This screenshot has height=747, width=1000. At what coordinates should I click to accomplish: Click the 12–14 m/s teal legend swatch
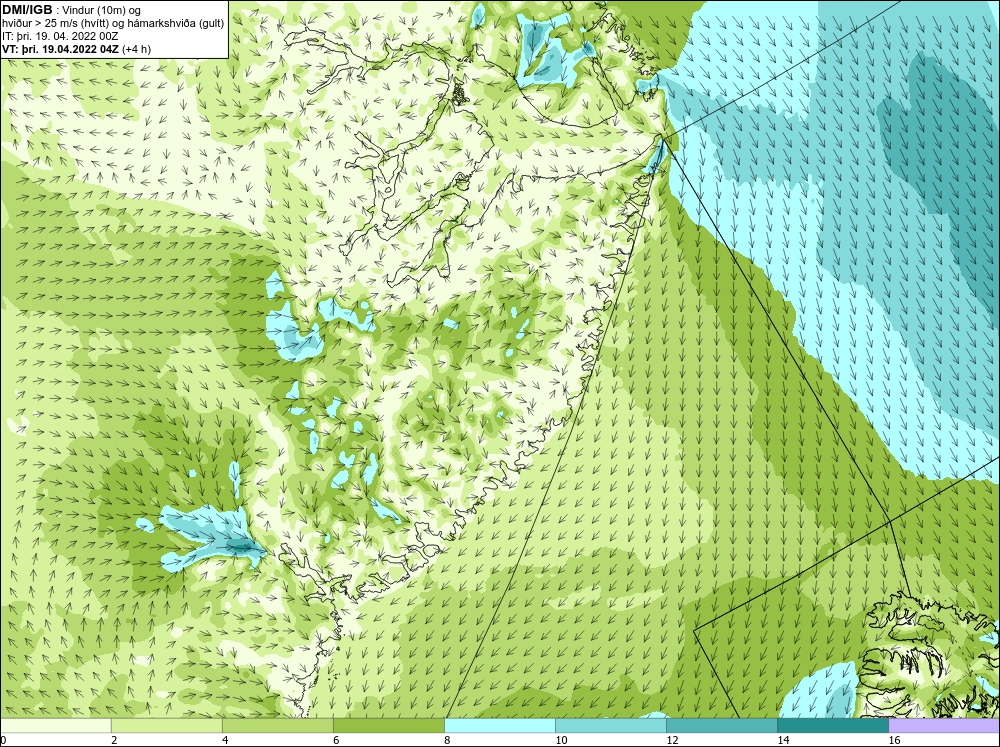point(722,725)
